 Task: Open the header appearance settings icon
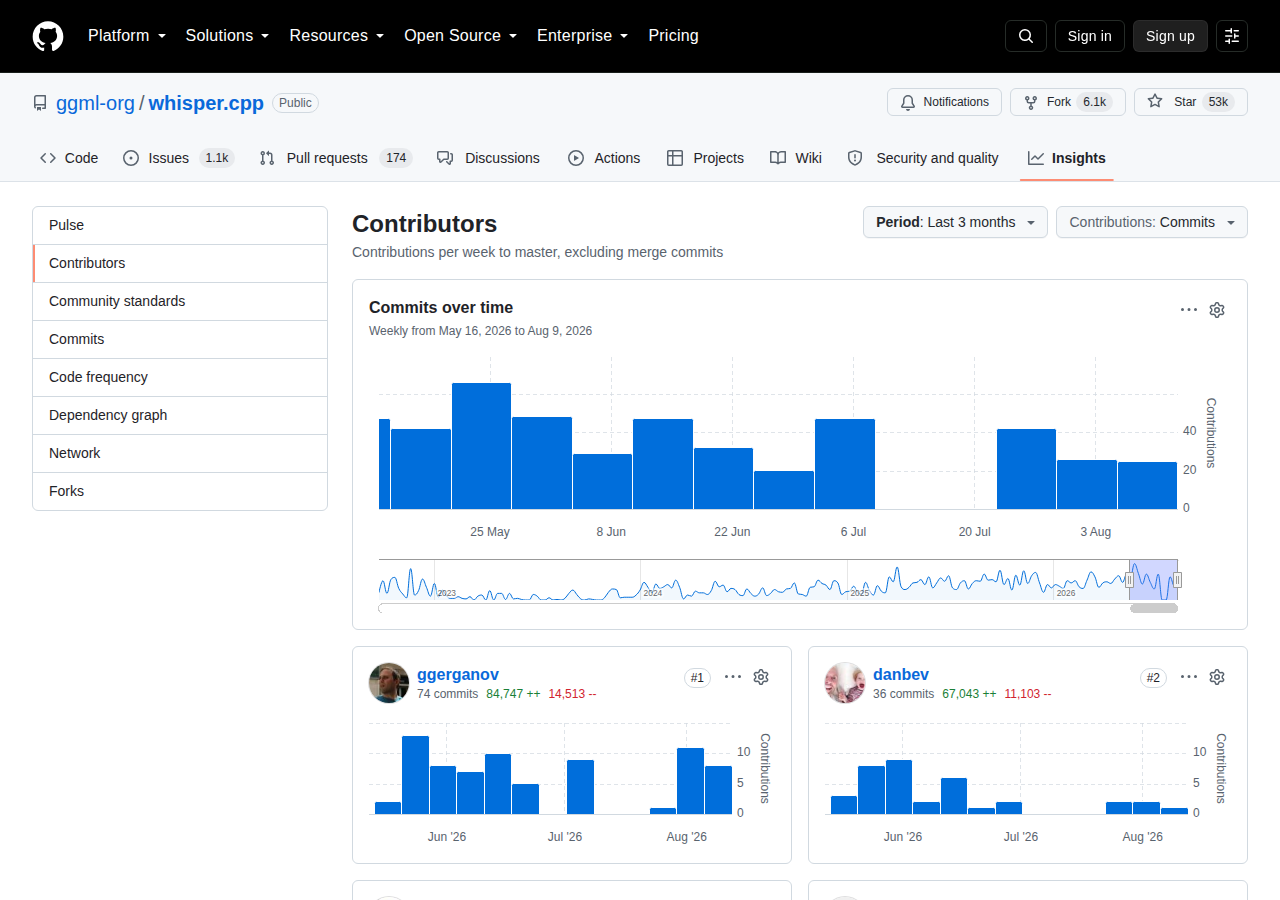(x=1232, y=36)
